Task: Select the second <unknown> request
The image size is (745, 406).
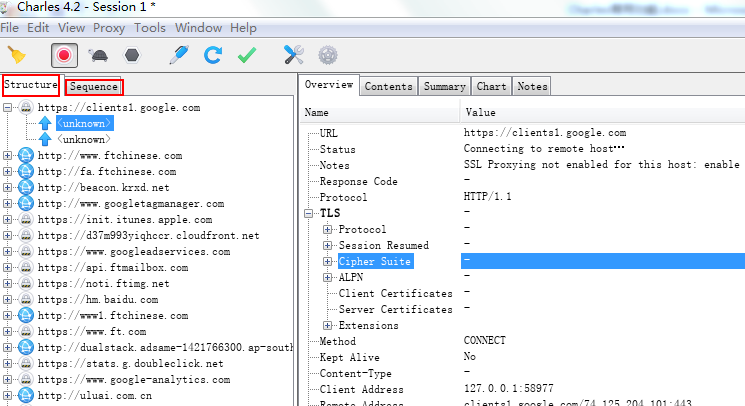Action: tap(84, 140)
